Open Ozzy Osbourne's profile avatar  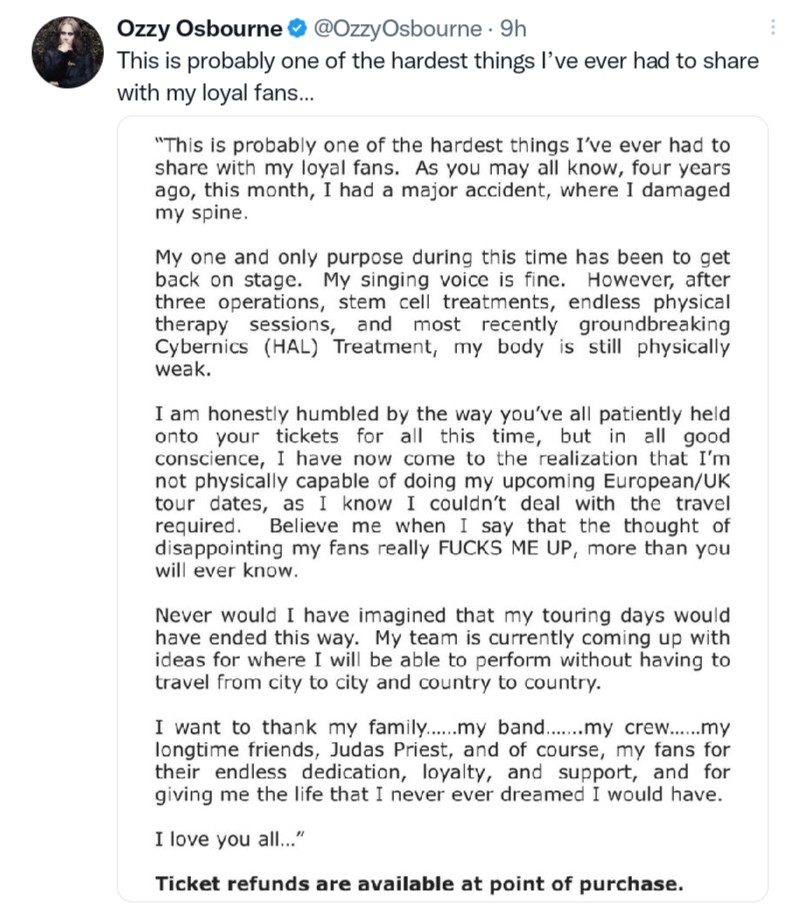coord(68,52)
